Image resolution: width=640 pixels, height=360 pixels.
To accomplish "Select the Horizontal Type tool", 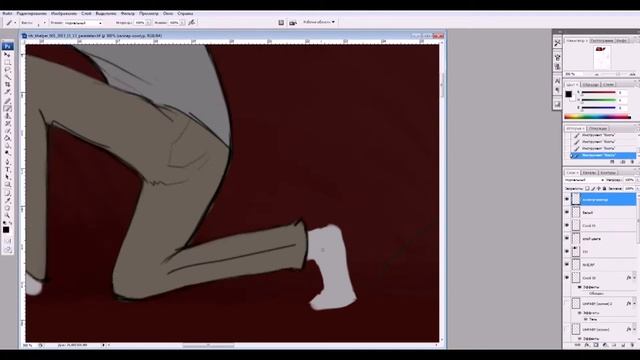I will coord(7,169).
